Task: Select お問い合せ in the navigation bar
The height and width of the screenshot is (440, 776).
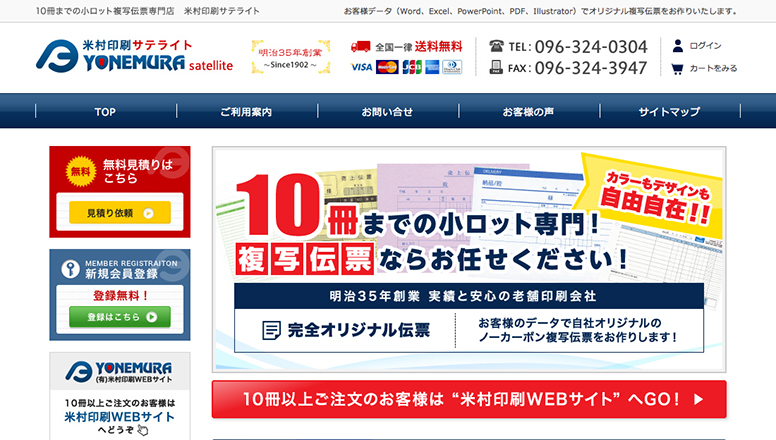Action: tap(387, 112)
